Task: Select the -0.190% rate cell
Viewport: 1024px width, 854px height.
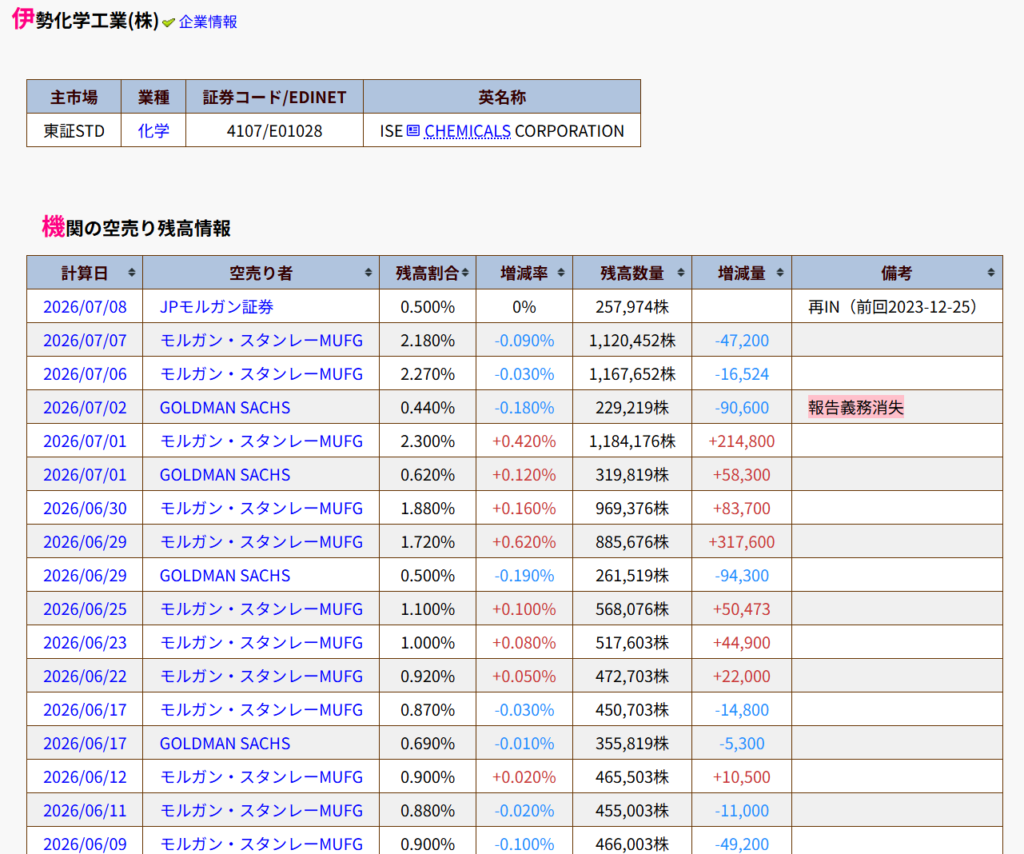Action: [524, 575]
